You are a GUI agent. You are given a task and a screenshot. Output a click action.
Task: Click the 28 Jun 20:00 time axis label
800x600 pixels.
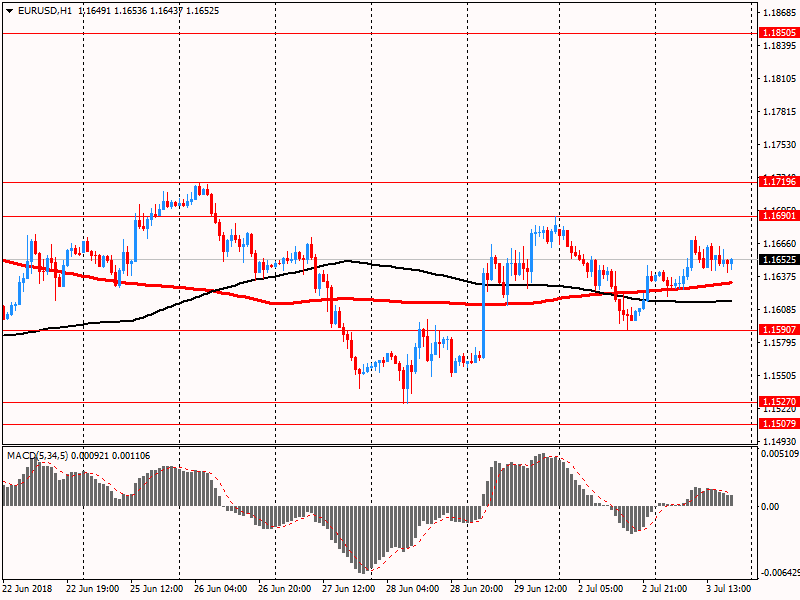[x=477, y=589]
